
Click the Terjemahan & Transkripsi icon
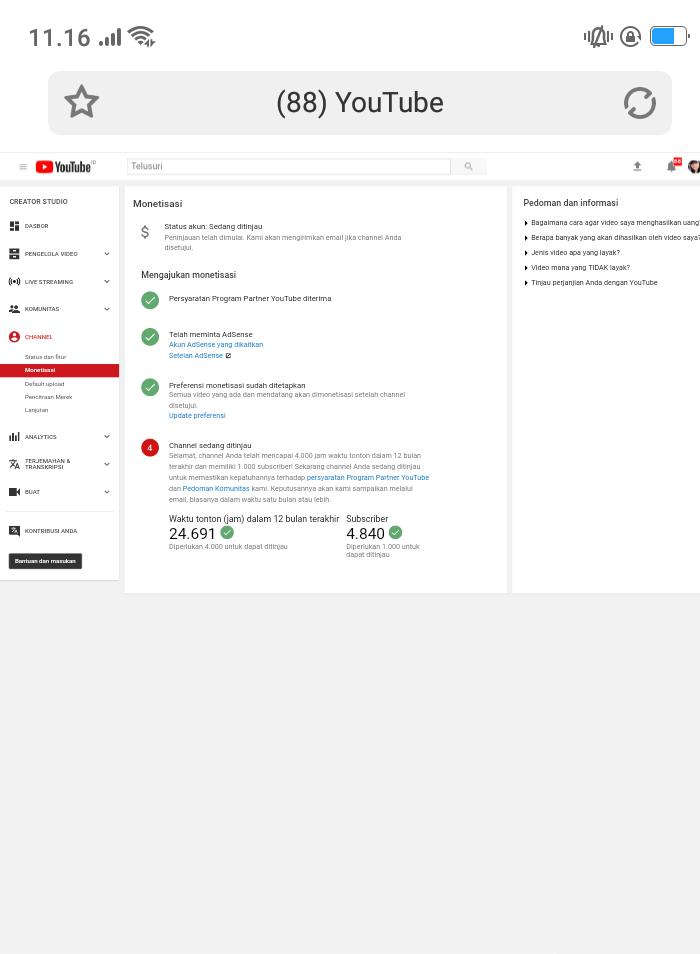click(14, 464)
